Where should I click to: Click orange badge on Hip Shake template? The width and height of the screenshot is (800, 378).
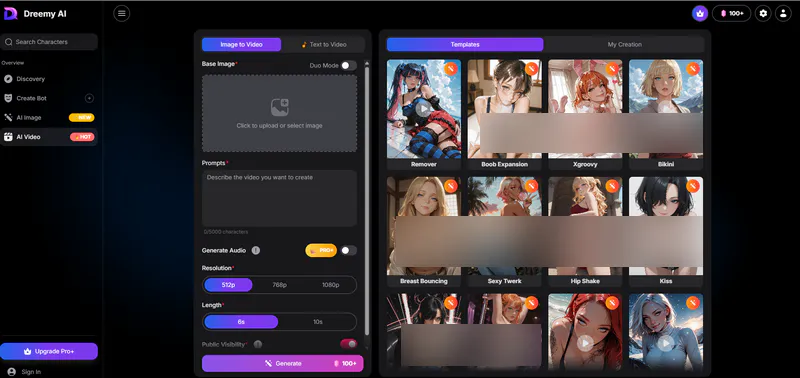tap(612, 186)
